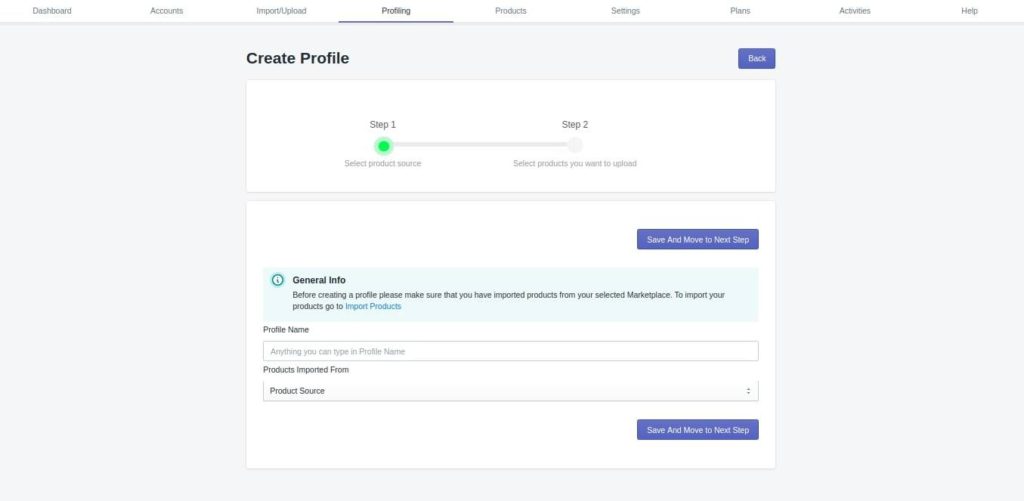
Task: Follow the Import Products link
Action: (x=373, y=306)
